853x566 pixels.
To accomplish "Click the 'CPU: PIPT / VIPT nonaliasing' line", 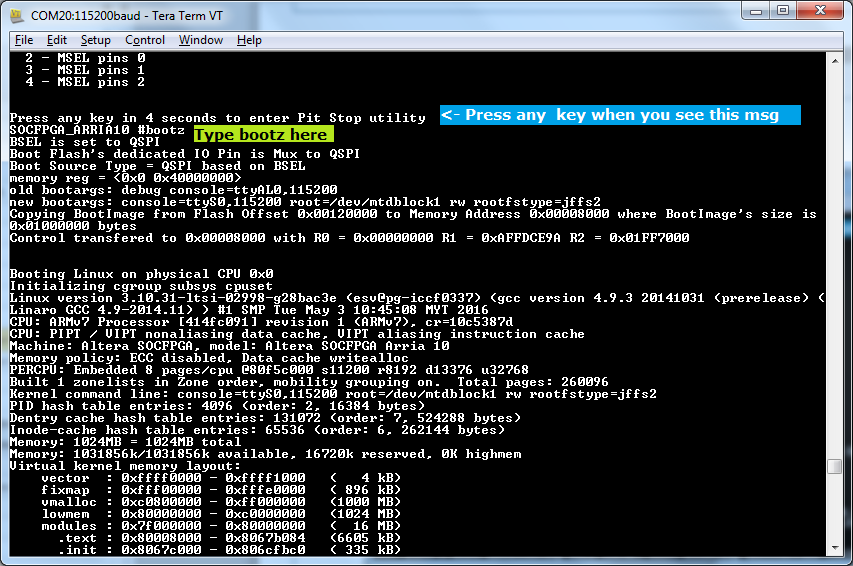I will (x=297, y=334).
